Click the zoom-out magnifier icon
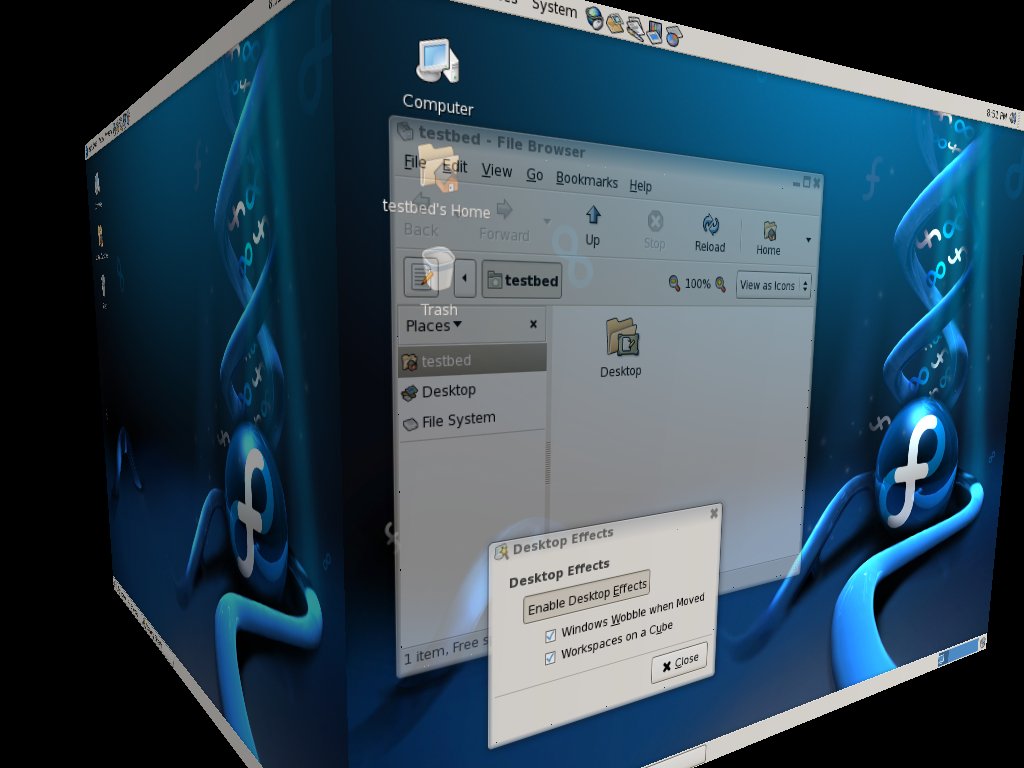 coord(676,284)
